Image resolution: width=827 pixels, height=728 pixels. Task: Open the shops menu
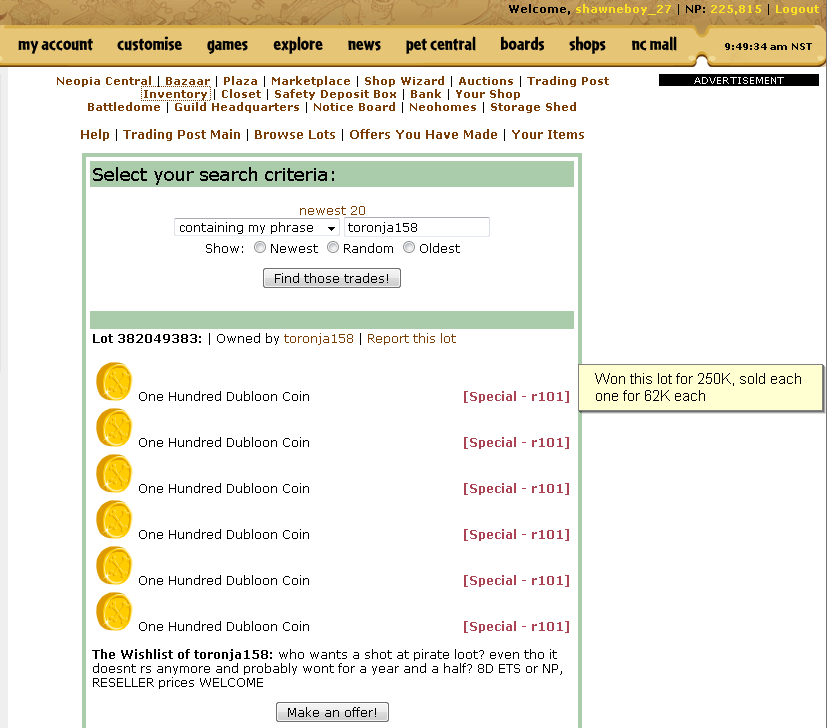click(587, 45)
